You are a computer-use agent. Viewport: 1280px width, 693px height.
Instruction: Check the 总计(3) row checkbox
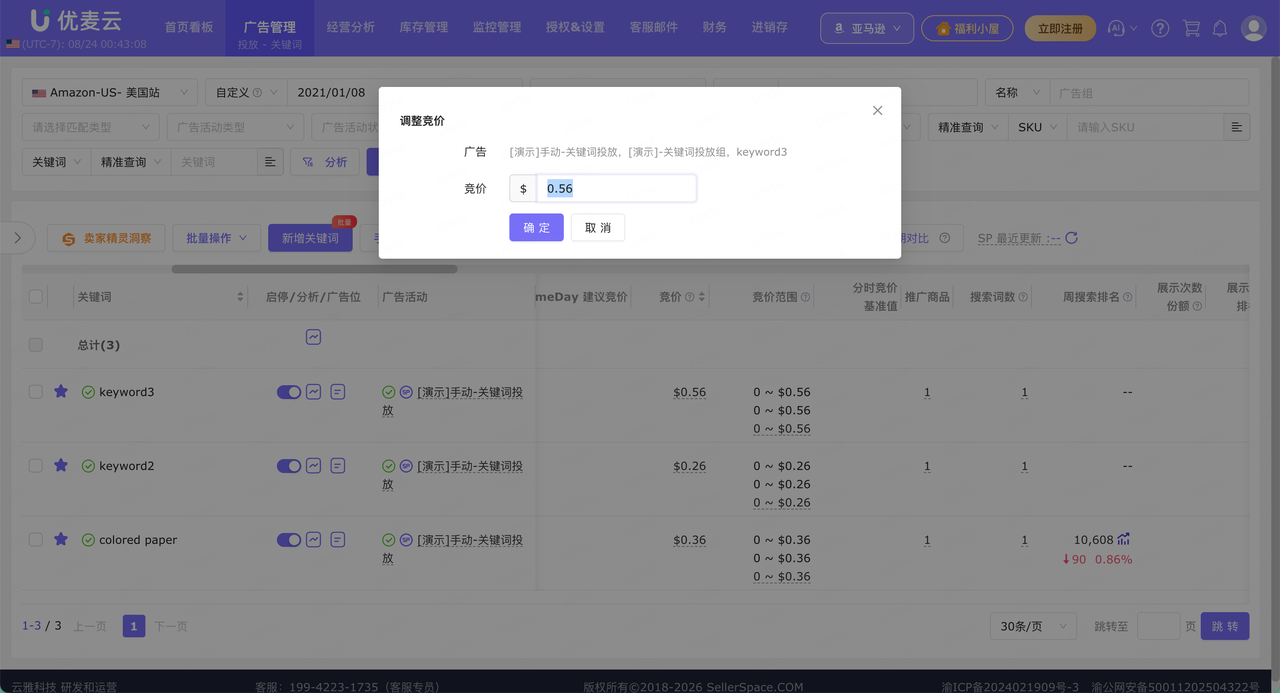click(36, 345)
